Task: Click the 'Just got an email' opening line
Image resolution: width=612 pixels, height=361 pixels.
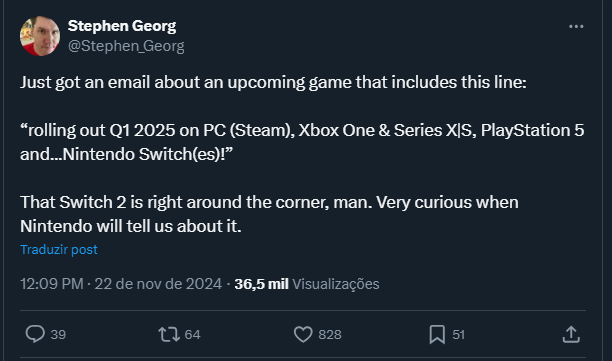Action: point(273,82)
